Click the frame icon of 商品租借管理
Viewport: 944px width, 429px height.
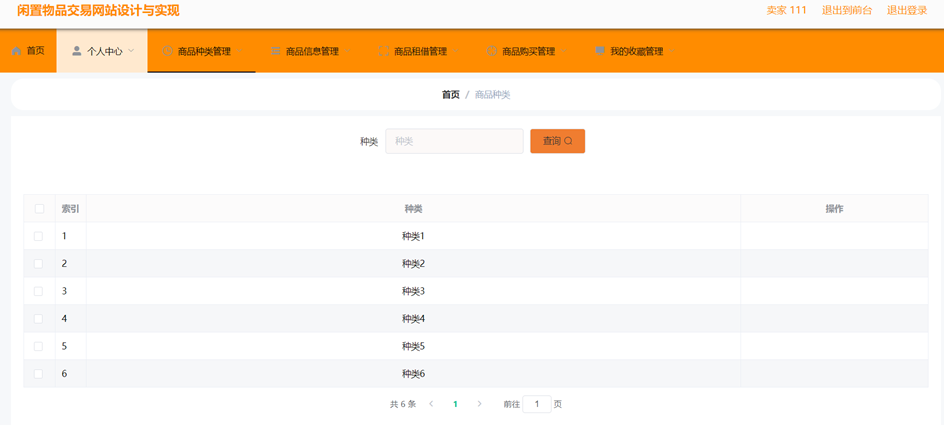(x=384, y=51)
